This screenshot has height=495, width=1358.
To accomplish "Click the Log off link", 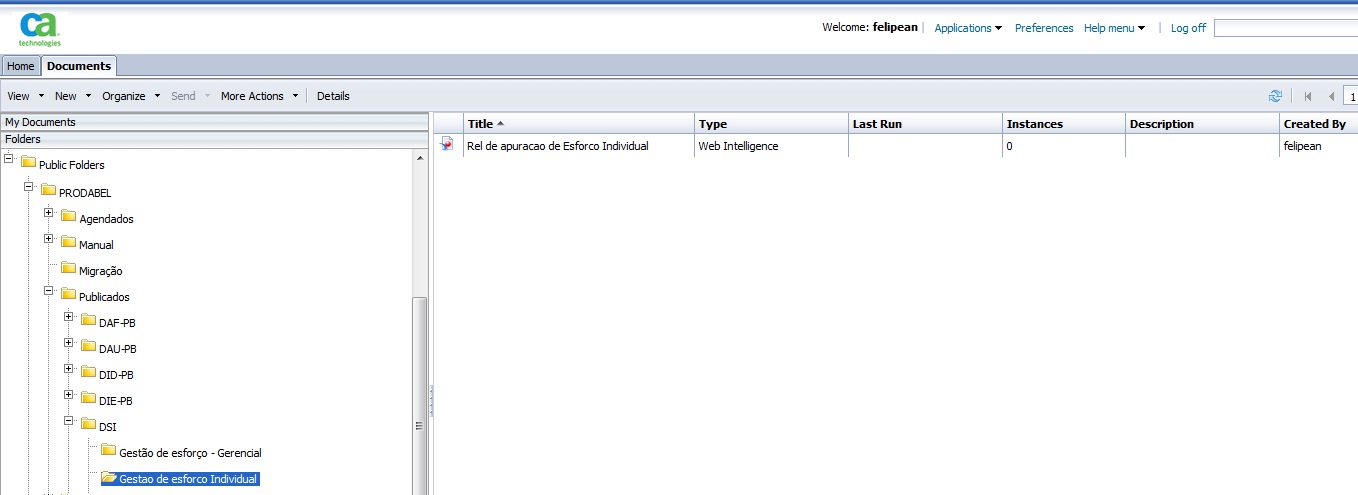I will coord(1188,28).
